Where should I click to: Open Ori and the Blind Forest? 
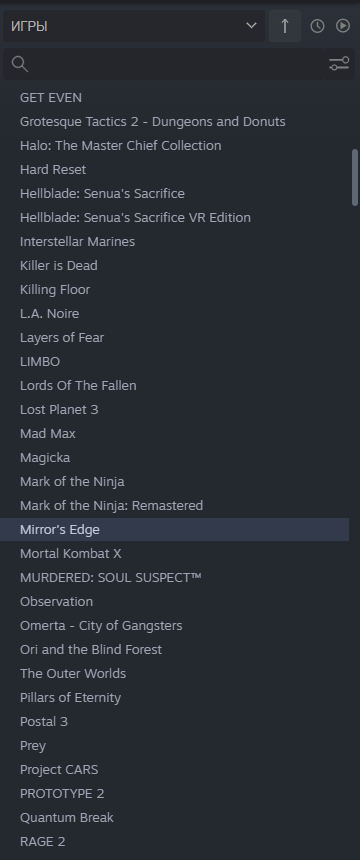pos(175,649)
